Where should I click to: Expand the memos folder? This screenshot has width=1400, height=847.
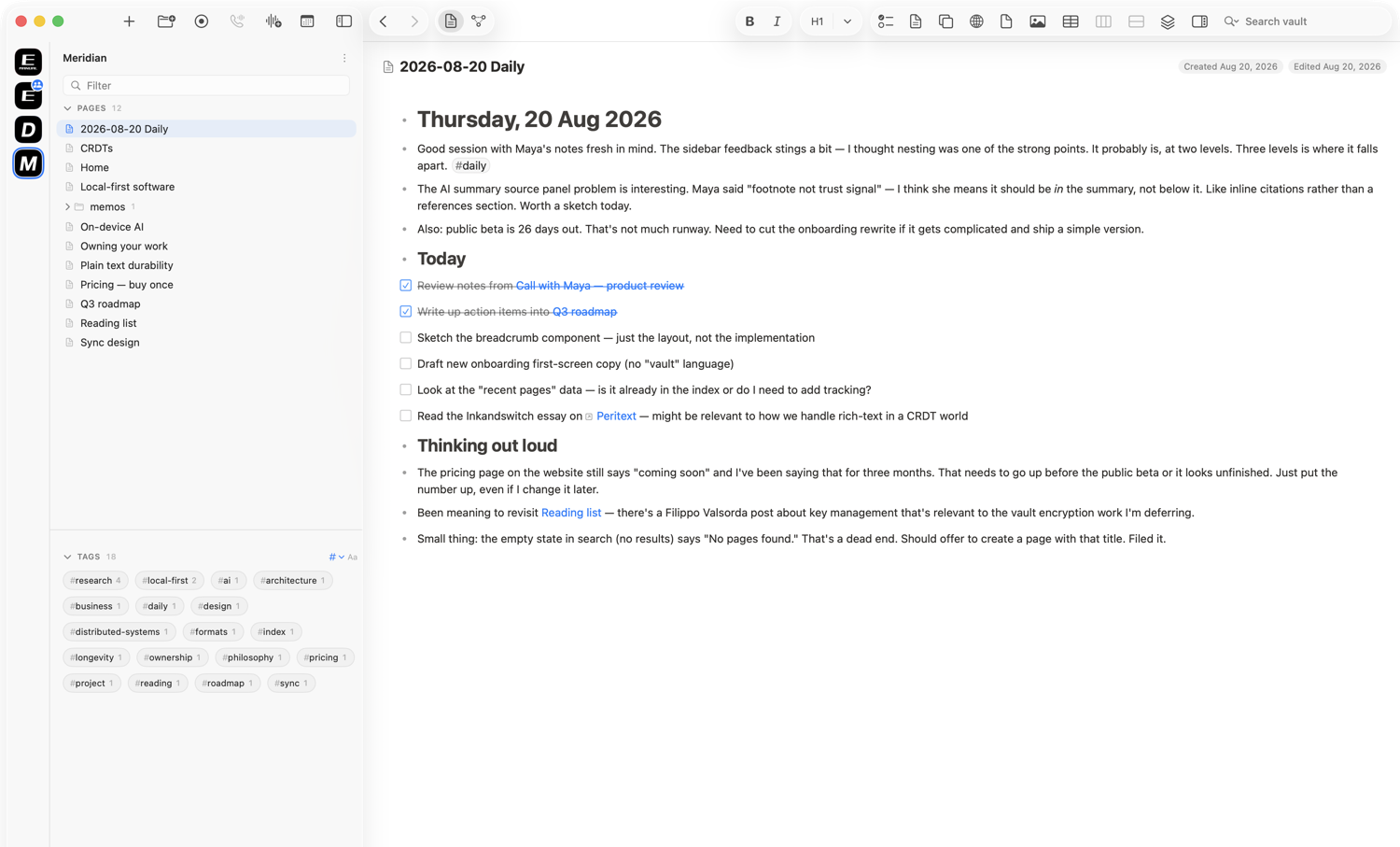pyautogui.click(x=67, y=206)
